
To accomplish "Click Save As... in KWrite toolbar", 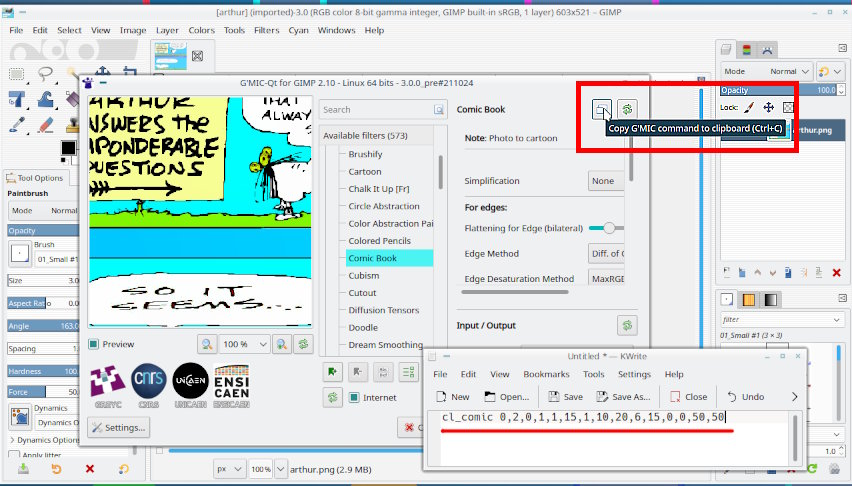I will (x=623, y=397).
